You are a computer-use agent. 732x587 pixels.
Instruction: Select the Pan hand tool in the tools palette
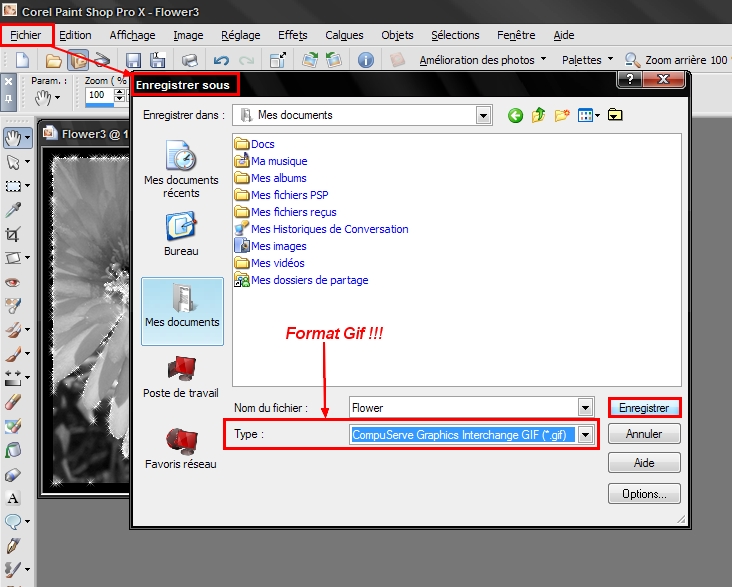[x=13, y=138]
